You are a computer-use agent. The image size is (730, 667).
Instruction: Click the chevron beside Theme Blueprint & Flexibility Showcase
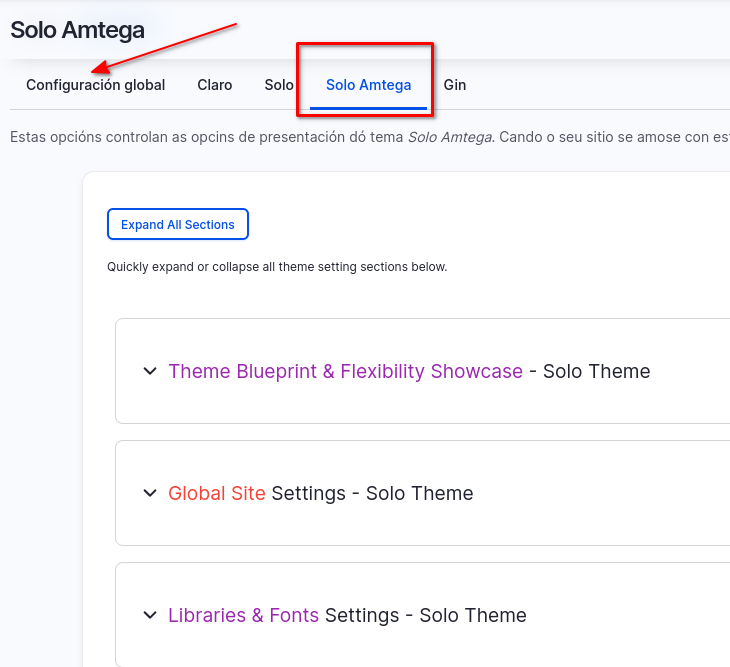[150, 371]
